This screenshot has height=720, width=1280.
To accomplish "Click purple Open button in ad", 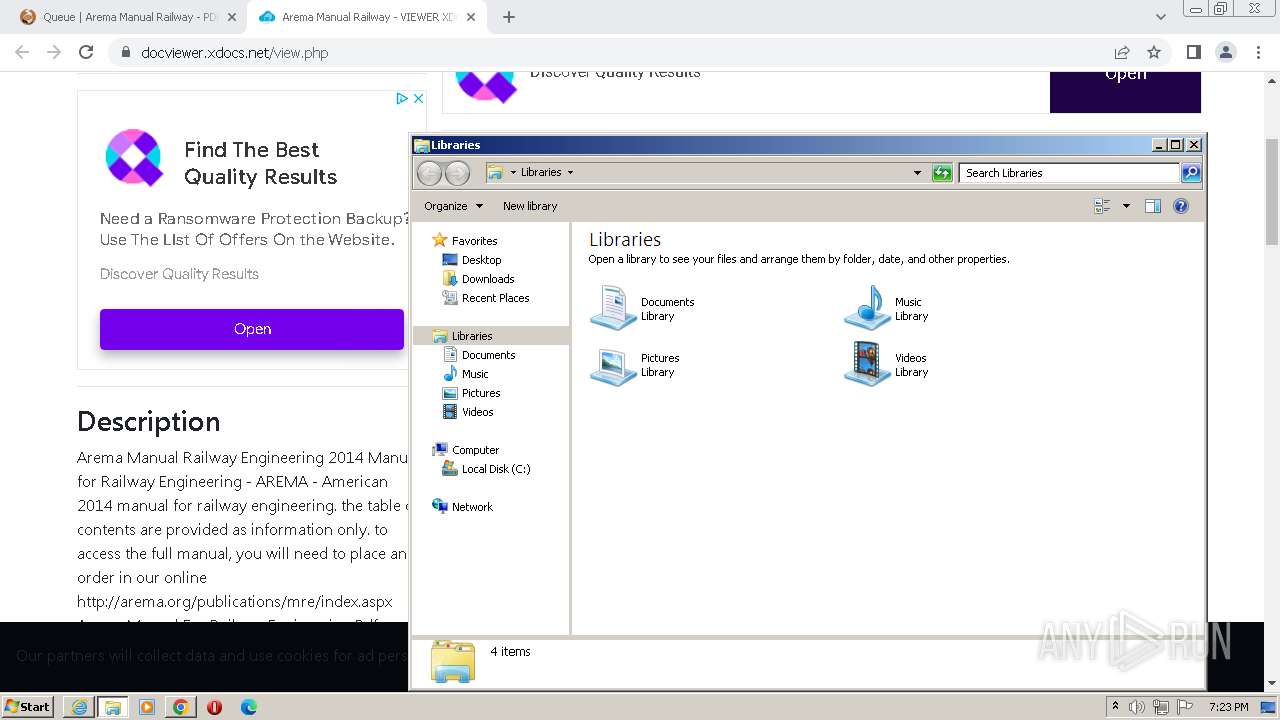I will point(252,329).
